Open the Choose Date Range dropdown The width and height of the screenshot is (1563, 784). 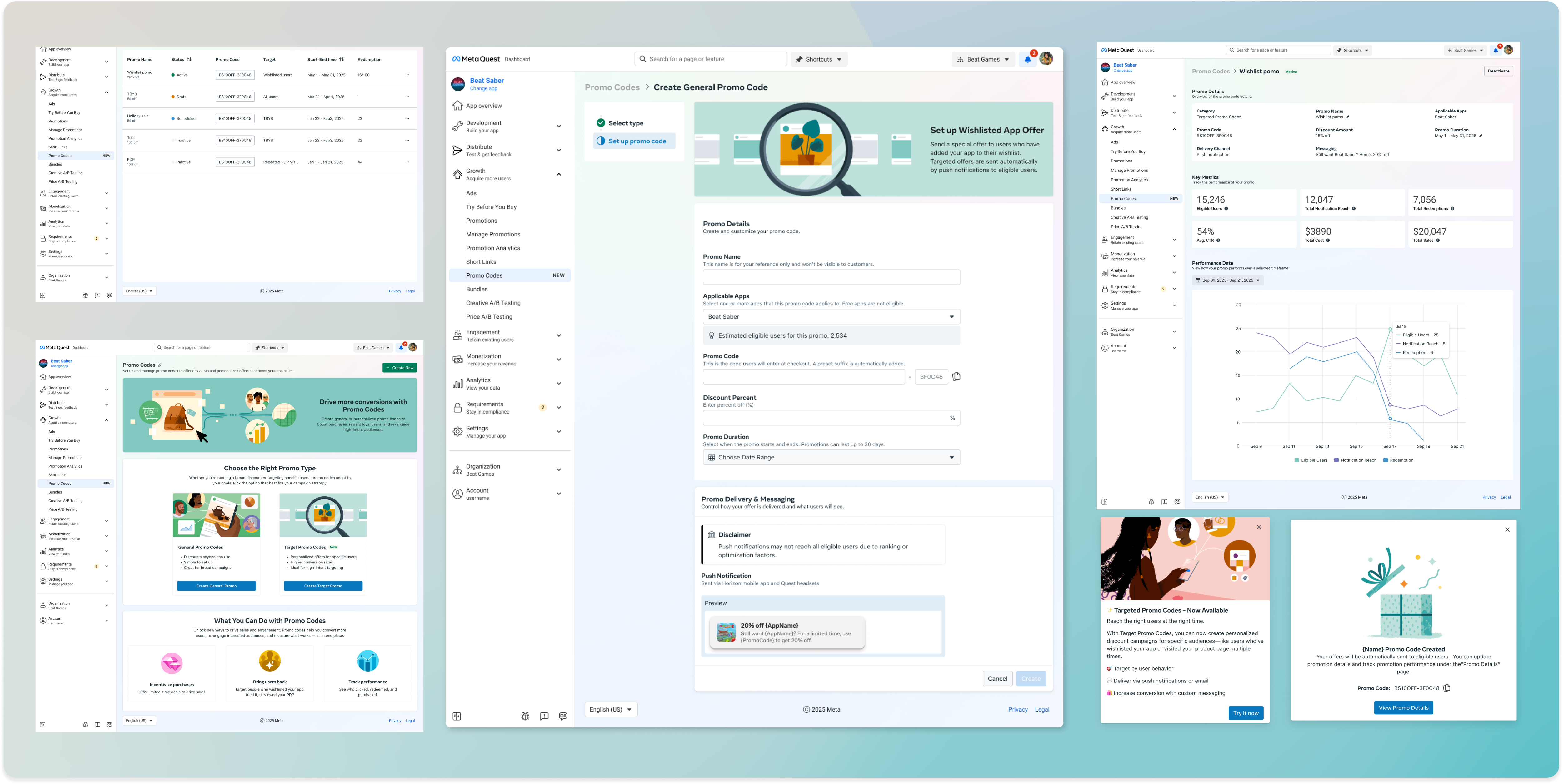click(831, 457)
